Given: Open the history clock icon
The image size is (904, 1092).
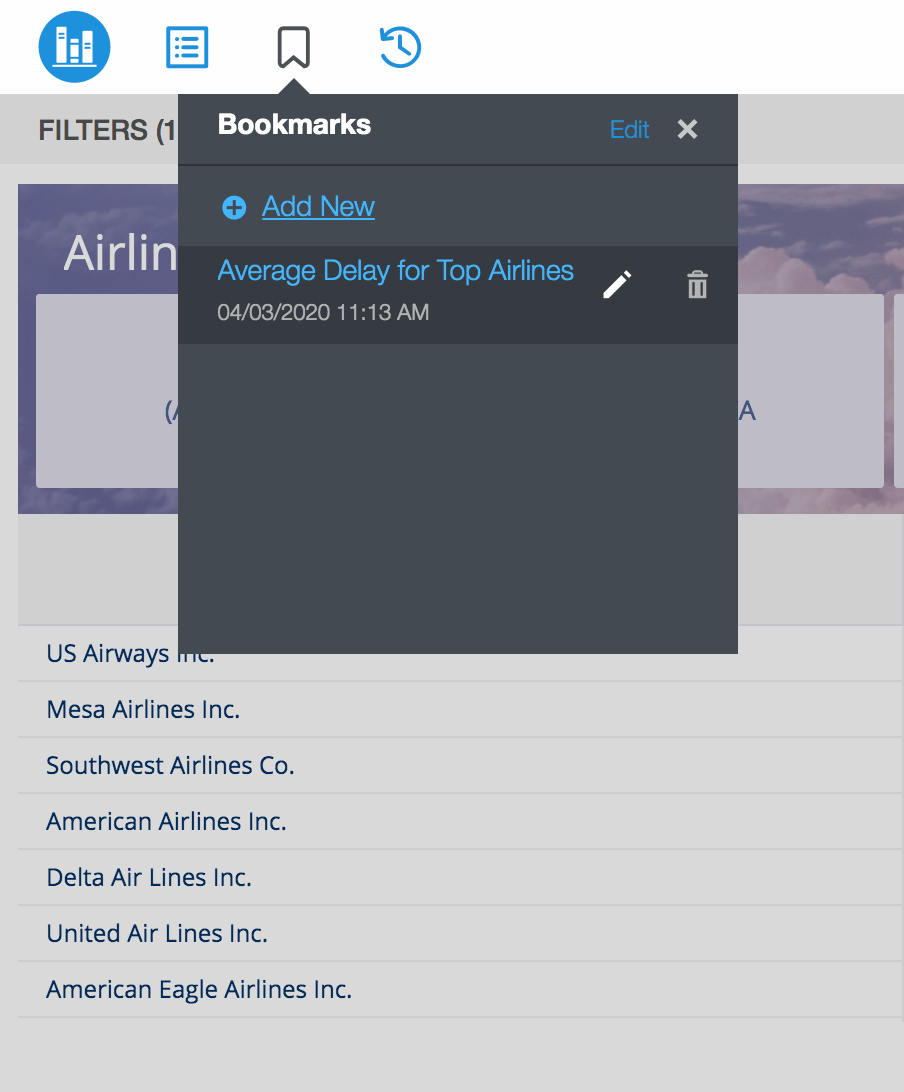Looking at the screenshot, I should coord(400,46).
